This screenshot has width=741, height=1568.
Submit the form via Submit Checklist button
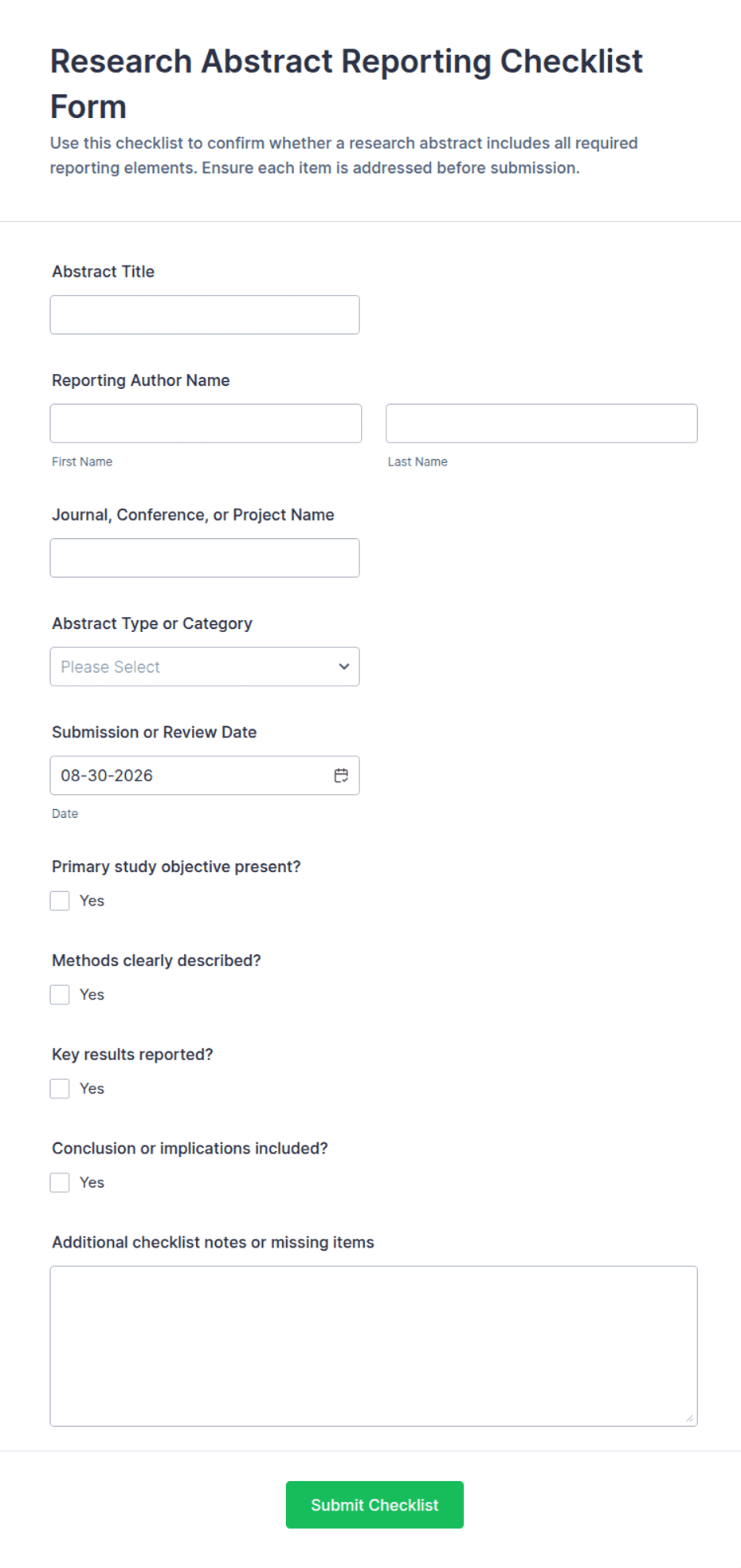point(374,1505)
